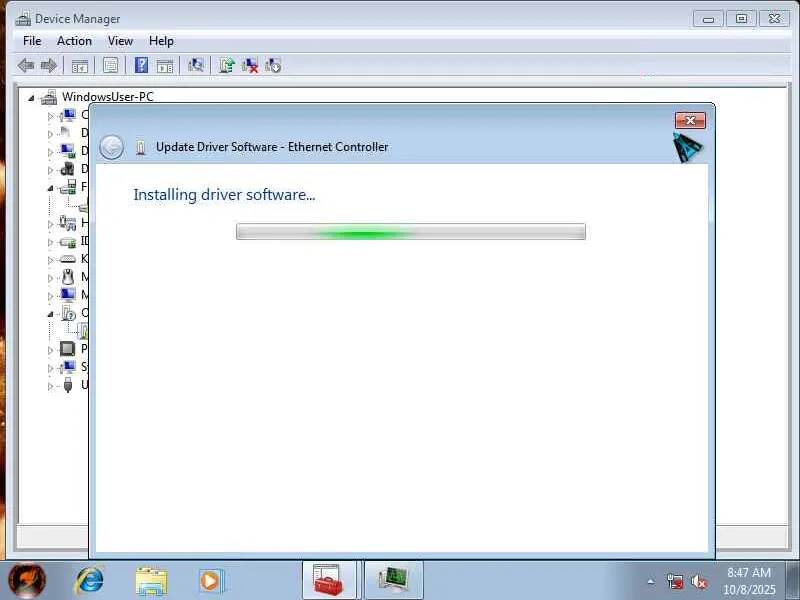Click the blue question mark Help icon
This screenshot has width=800, height=600.
141,65
